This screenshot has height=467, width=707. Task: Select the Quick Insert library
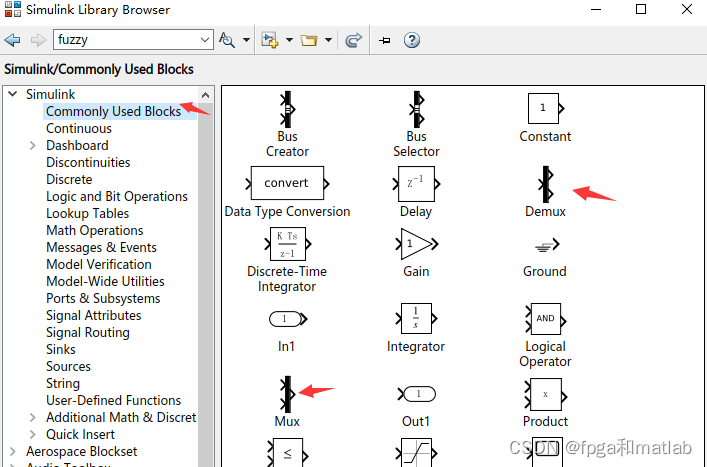point(80,435)
